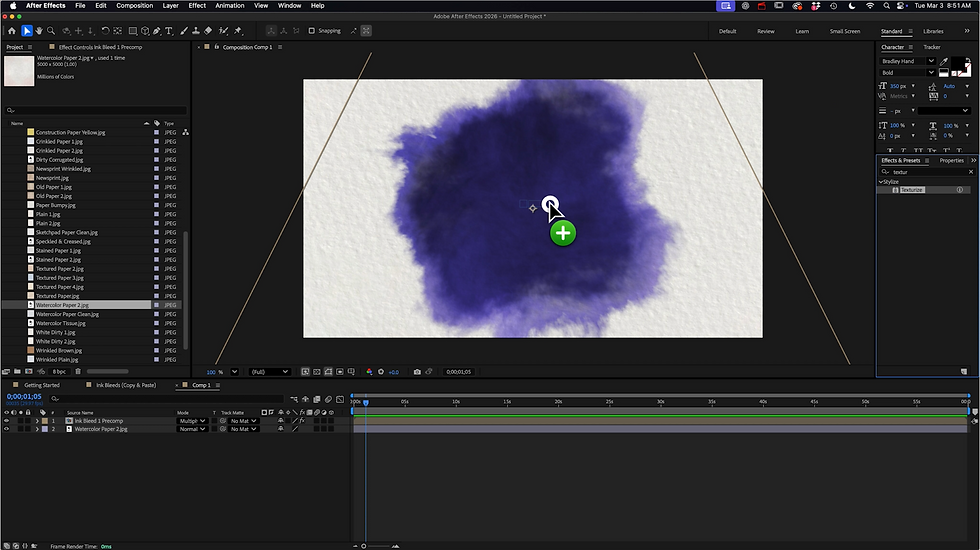Expand the Watercolor Paper 2.jpg layer properties

pyautogui.click(x=37, y=429)
